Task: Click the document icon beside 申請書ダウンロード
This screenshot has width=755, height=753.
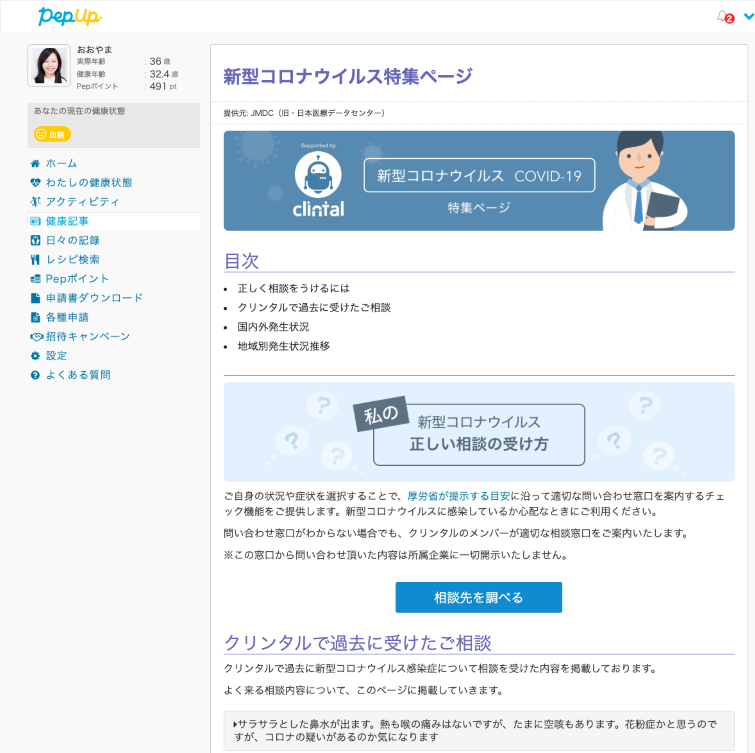Action: [35, 299]
